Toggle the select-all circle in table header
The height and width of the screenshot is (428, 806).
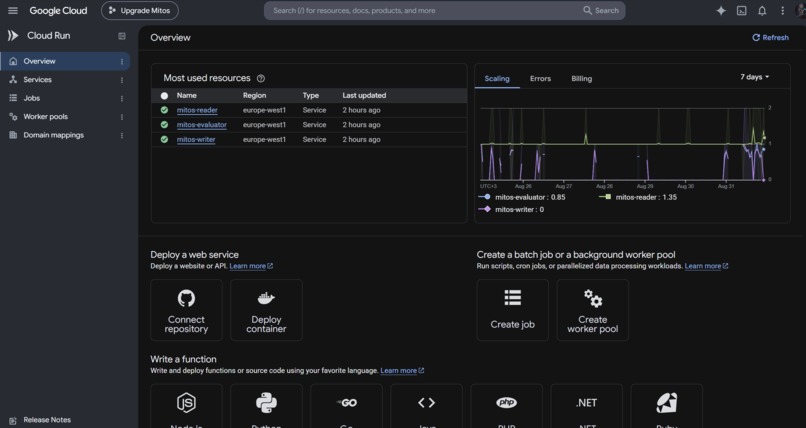click(164, 96)
